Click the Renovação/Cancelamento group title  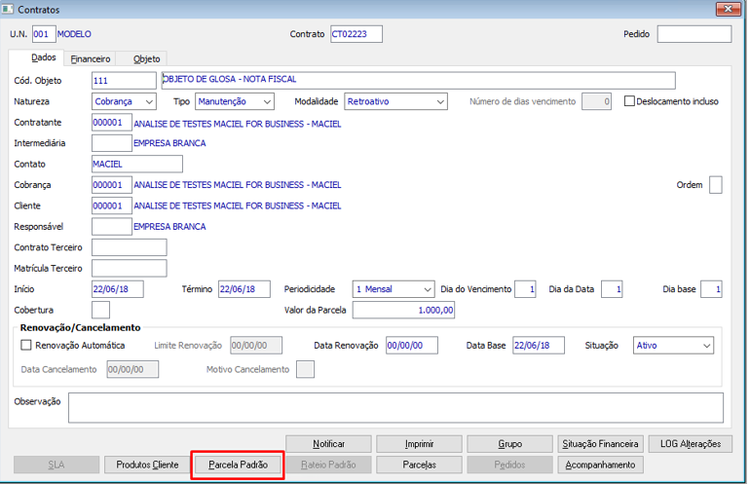click(80, 328)
